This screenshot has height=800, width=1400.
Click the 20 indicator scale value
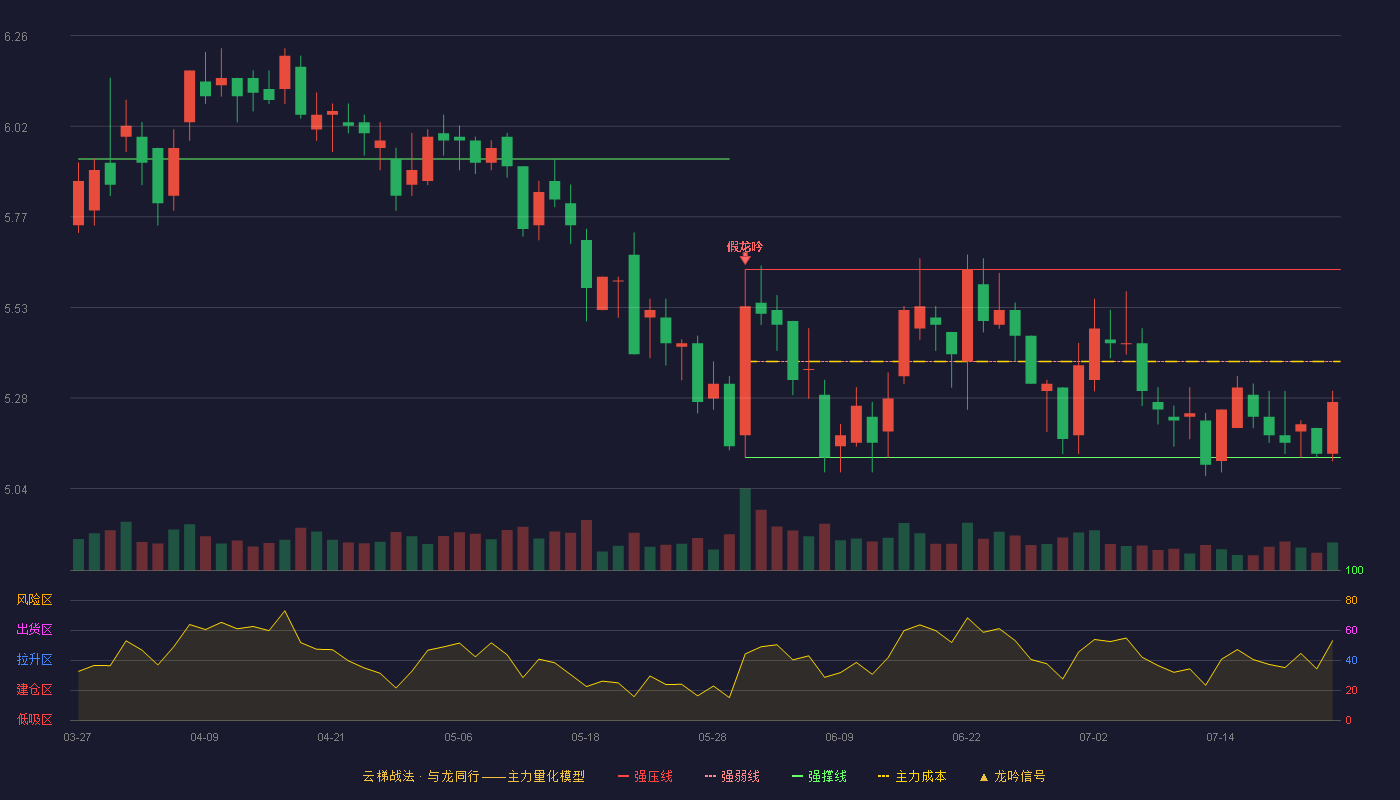[x=1351, y=690]
